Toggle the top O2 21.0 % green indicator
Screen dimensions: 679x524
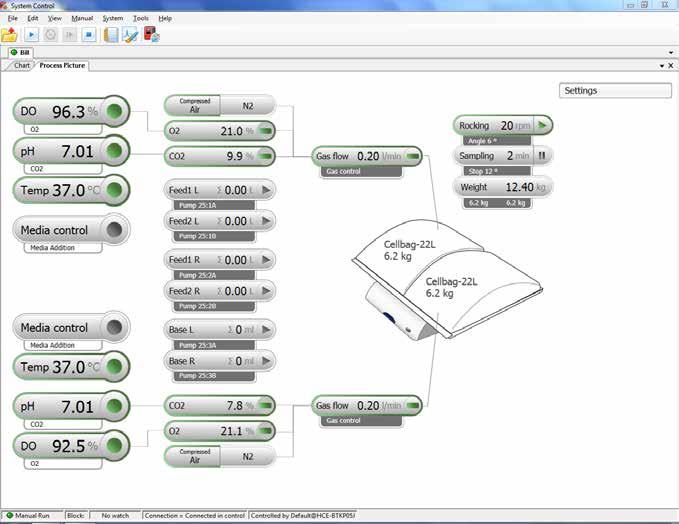coord(265,131)
